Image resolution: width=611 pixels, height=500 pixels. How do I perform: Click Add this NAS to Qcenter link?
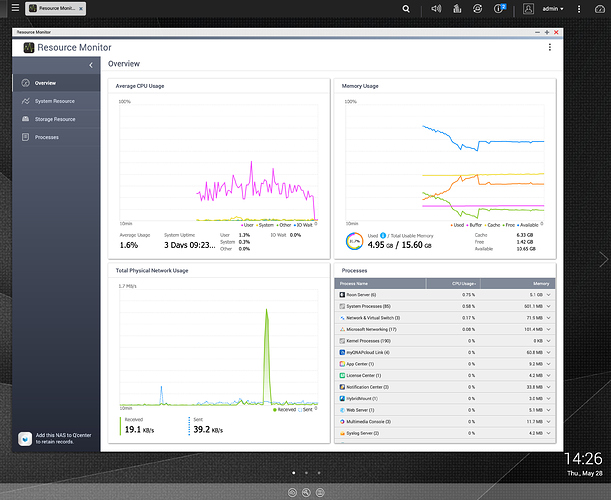click(64, 438)
